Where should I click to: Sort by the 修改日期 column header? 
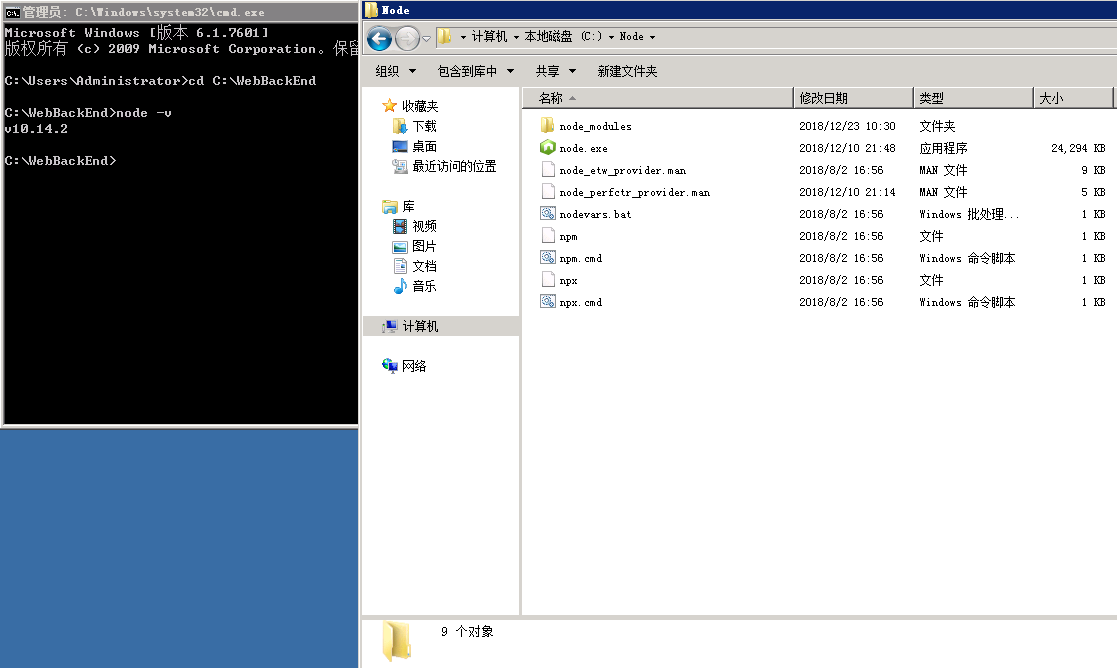point(853,98)
